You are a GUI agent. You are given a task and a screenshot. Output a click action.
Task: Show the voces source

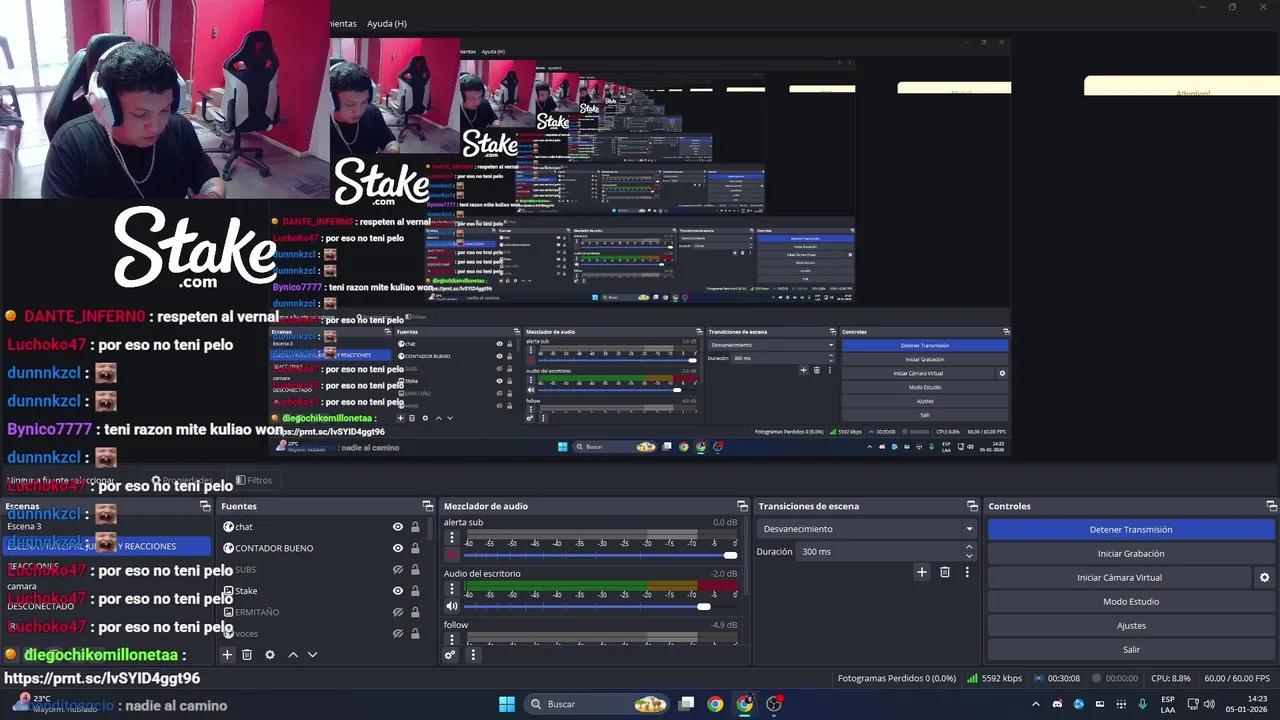coord(398,633)
